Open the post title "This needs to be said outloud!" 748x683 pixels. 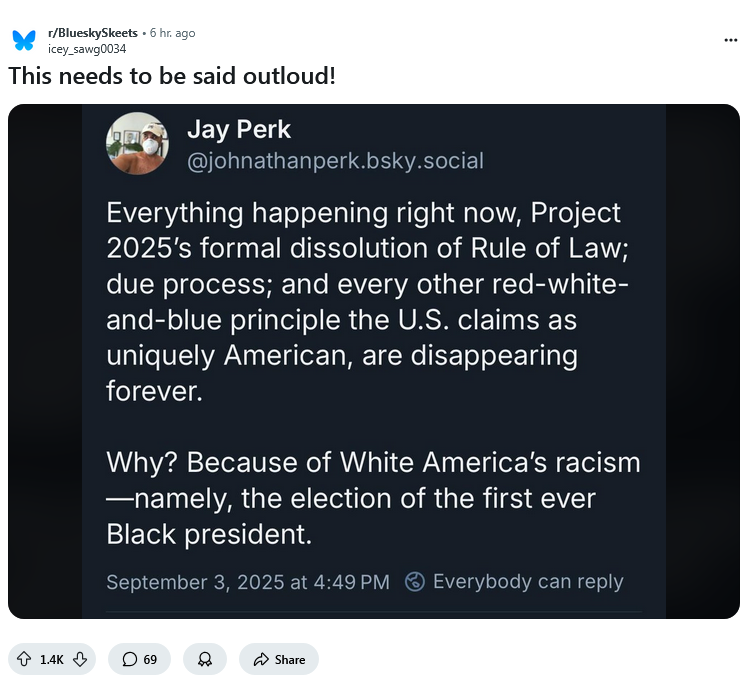pos(171,76)
